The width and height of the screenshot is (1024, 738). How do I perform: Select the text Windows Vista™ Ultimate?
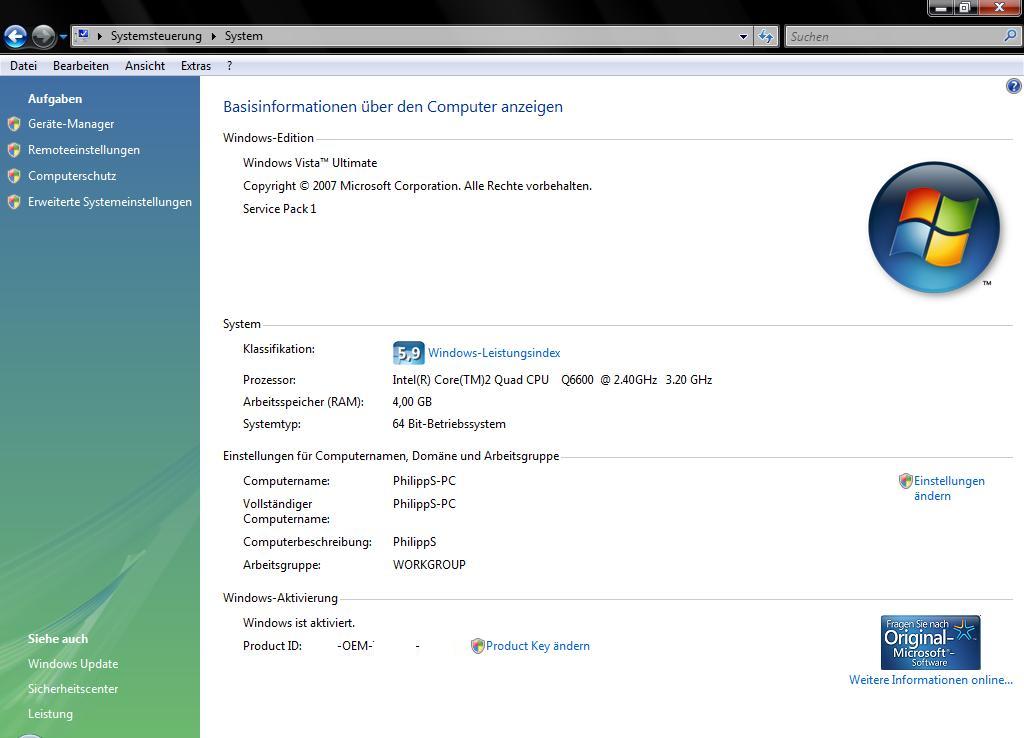coord(310,163)
